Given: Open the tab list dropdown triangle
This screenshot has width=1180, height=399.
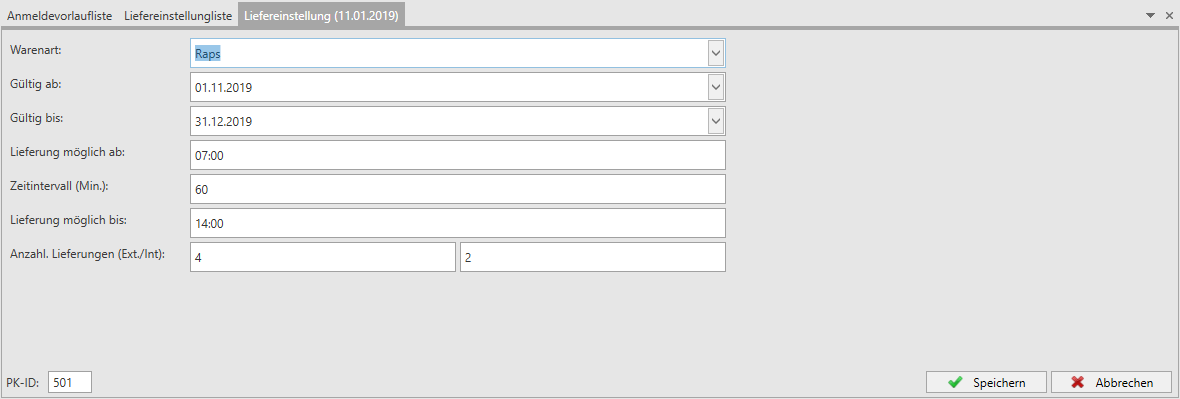Looking at the screenshot, I should tap(1151, 15).
